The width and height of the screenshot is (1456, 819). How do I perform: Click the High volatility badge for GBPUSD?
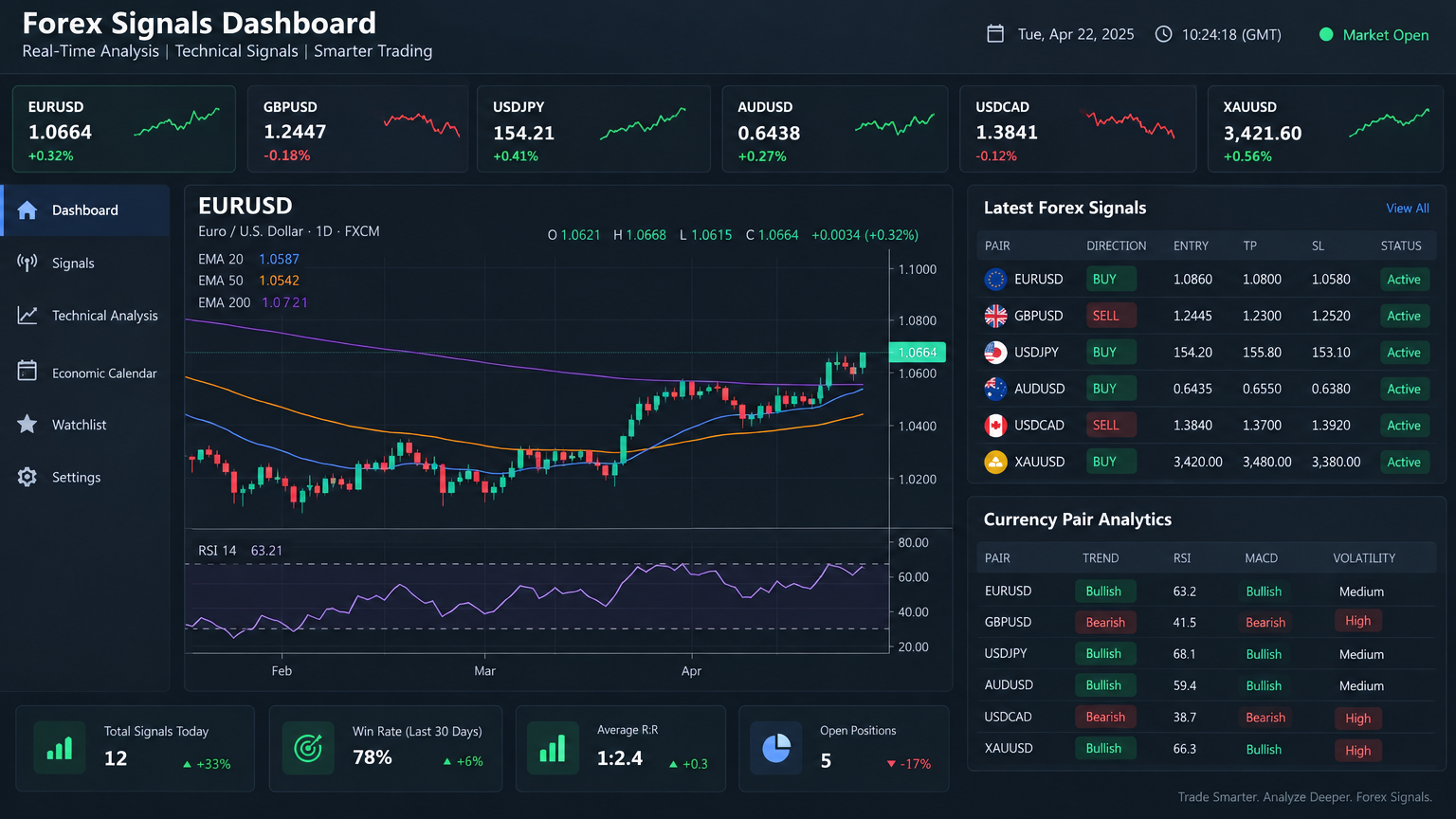pos(1358,621)
